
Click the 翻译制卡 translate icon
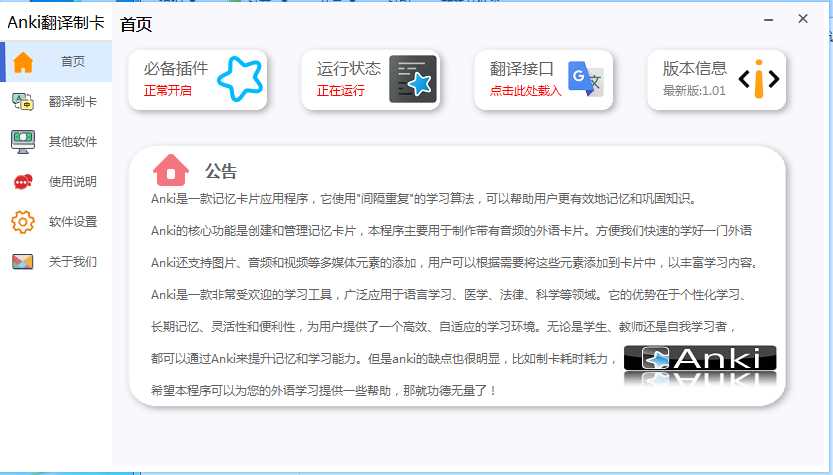[x=23, y=101]
